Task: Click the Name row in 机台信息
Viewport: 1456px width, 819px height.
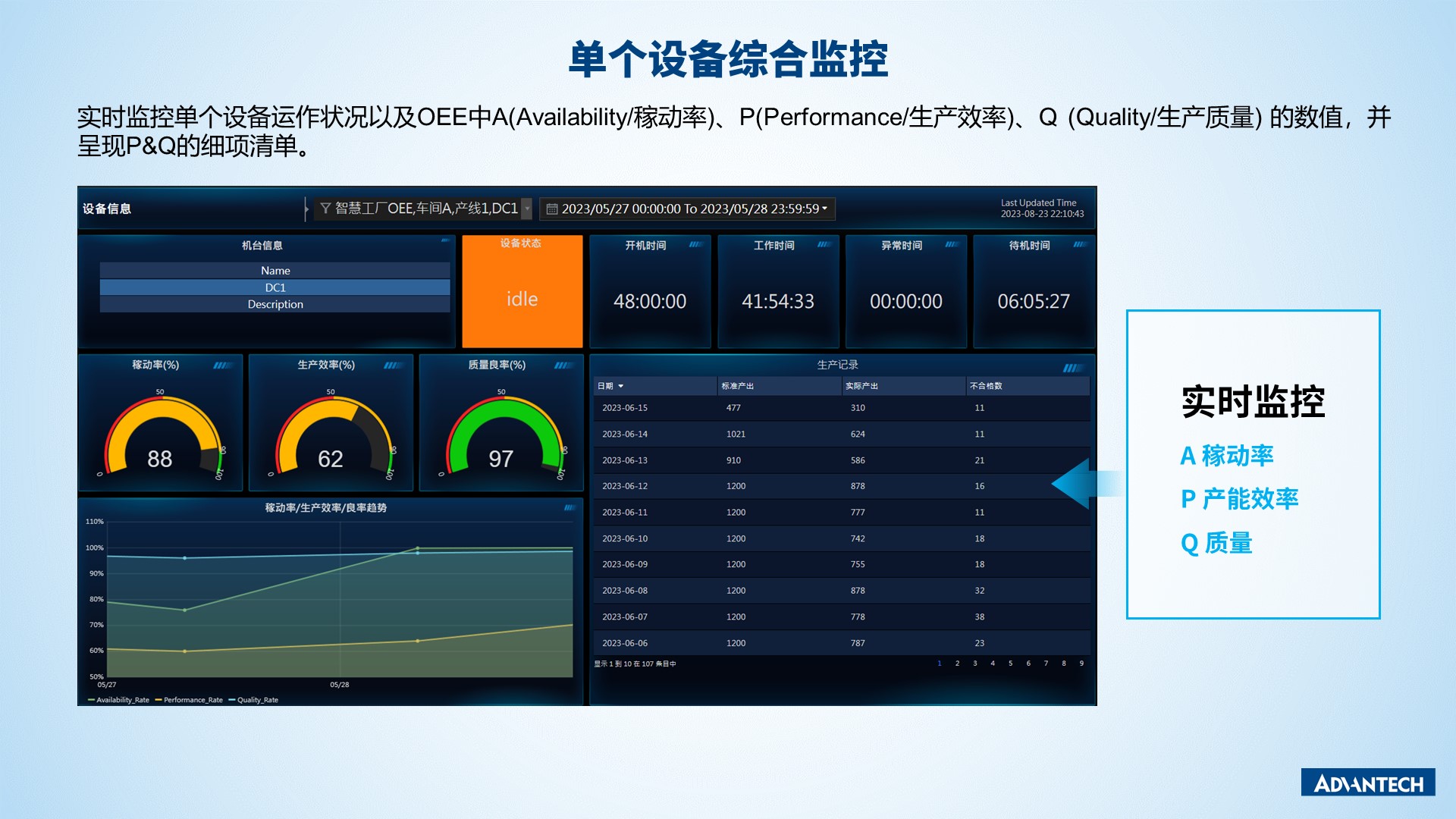Action: tap(275, 271)
